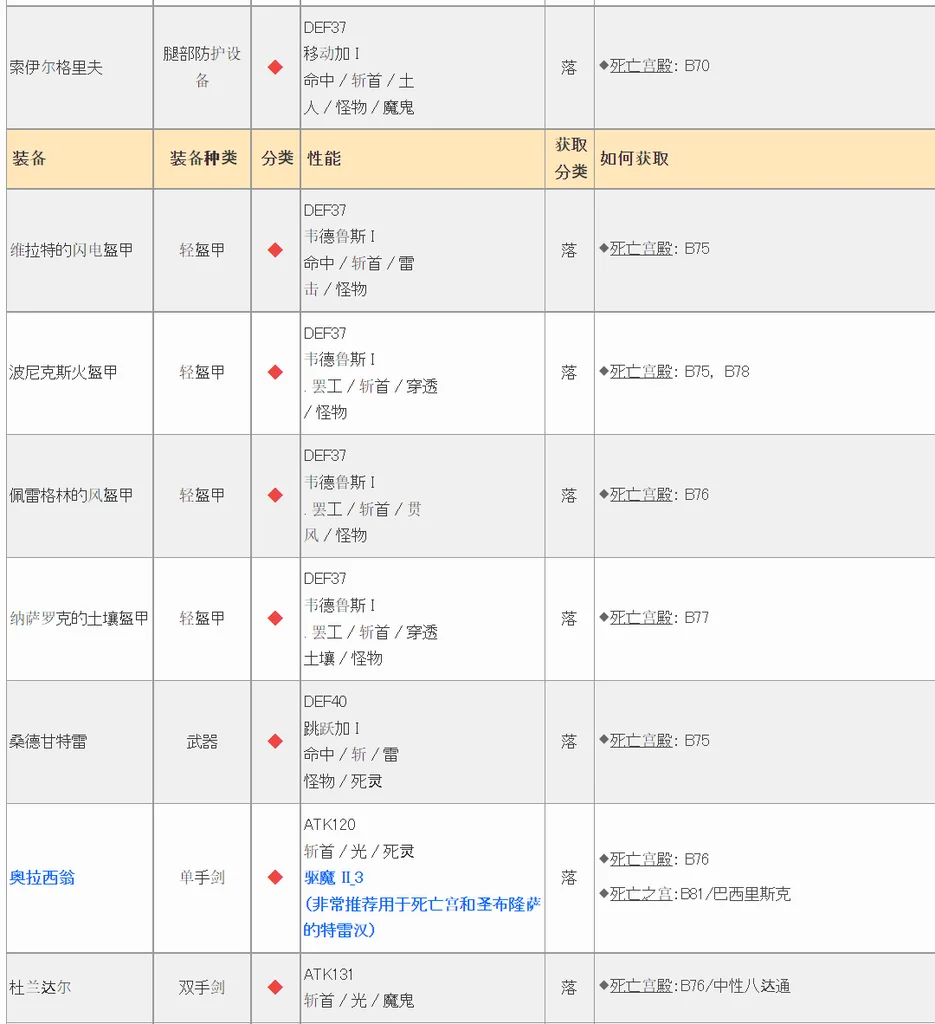Click the 获取分类 column header

point(571,159)
